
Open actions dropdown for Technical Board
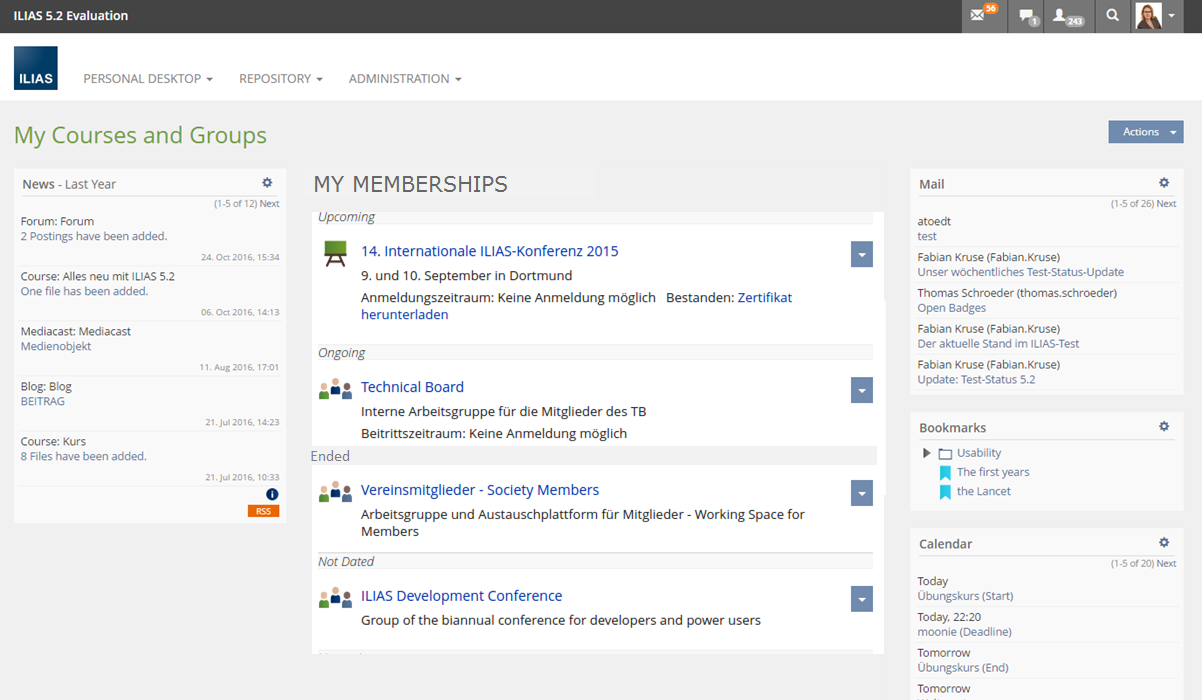[x=861, y=390]
